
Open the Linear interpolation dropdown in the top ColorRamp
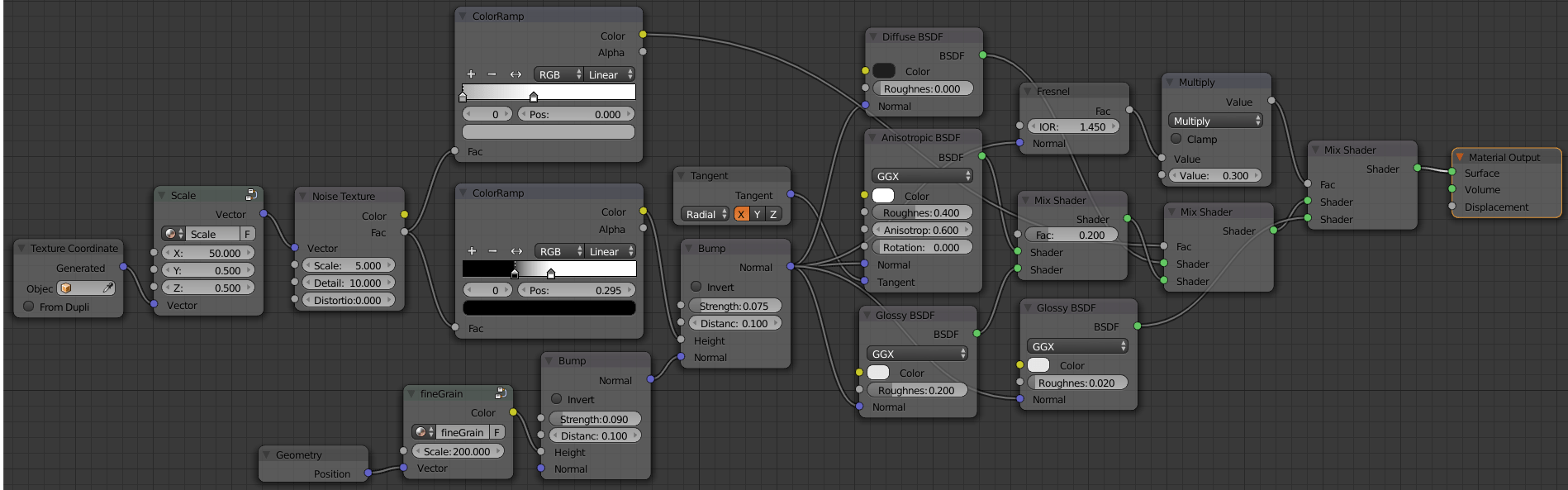click(610, 74)
